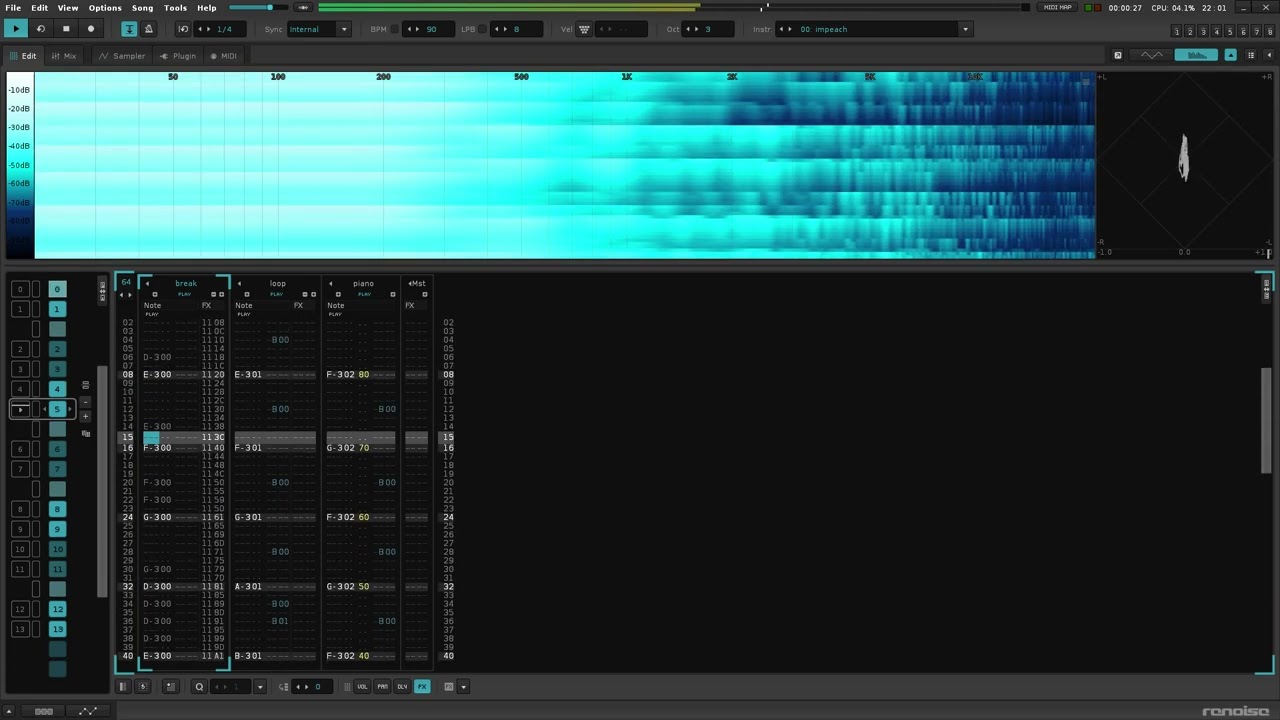Click the clone pattern icon in sequencer

[x=86, y=433]
